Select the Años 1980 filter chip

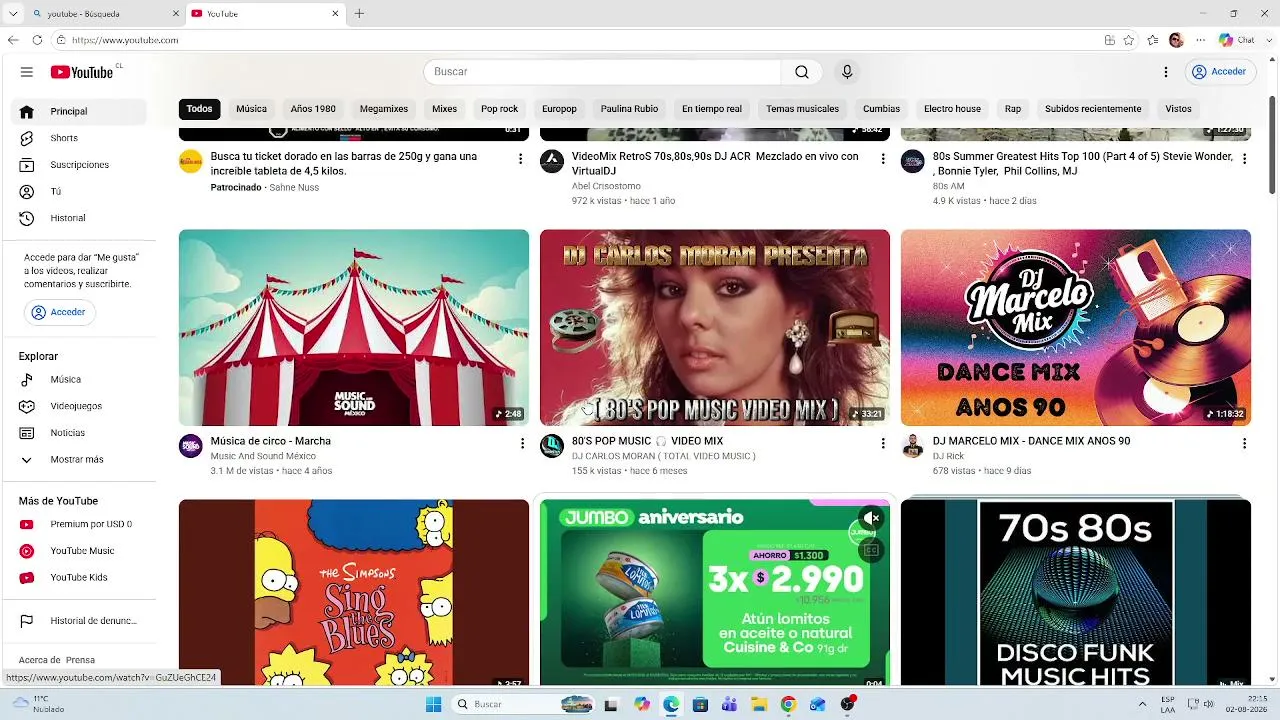(x=313, y=109)
